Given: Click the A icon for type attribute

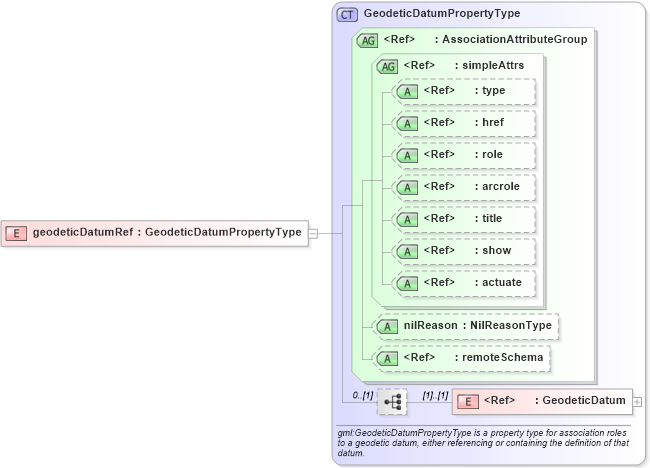Looking at the screenshot, I should click(x=407, y=92).
